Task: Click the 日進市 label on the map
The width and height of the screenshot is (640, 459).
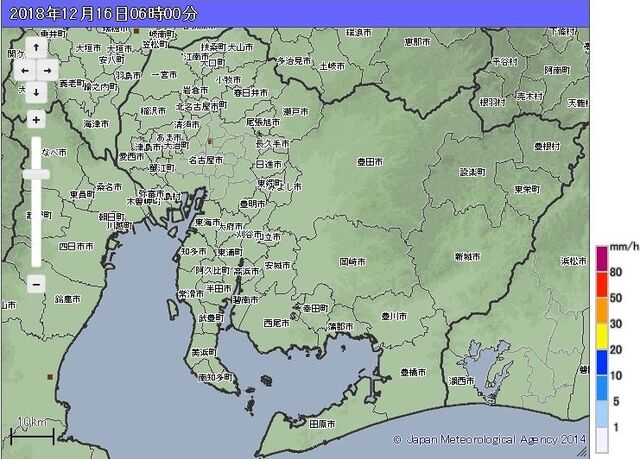Action: [269, 164]
